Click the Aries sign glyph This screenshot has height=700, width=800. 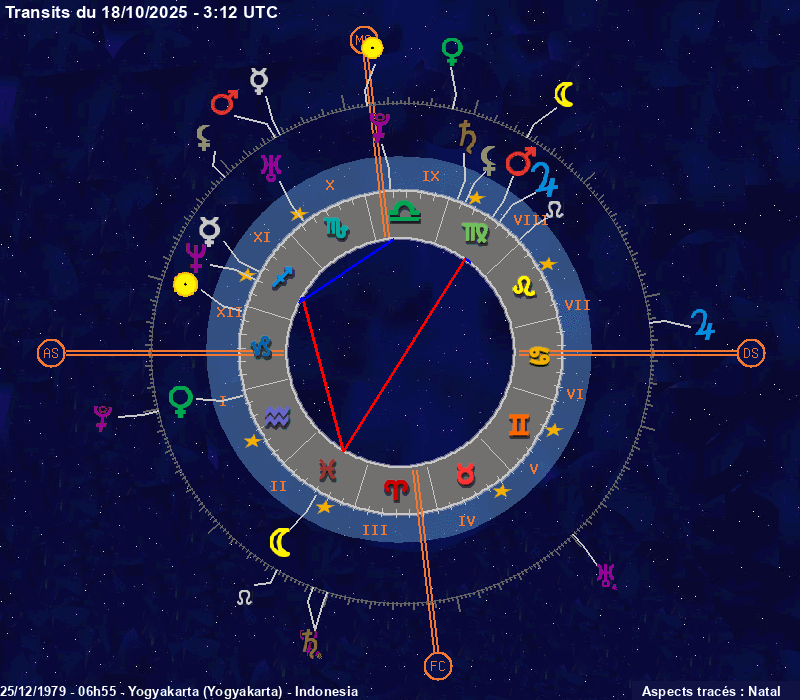click(x=397, y=488)
